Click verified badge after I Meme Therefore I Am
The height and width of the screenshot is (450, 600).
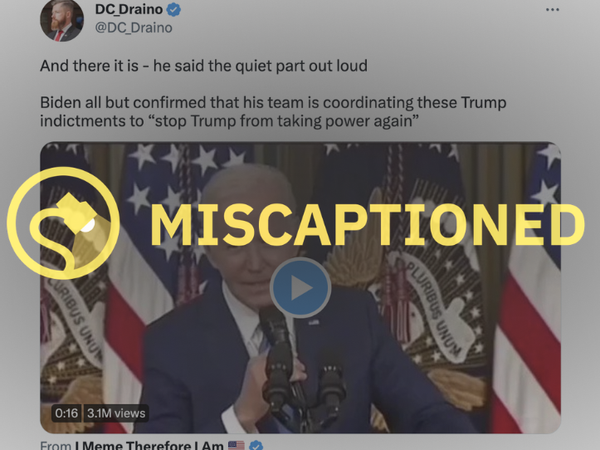point(256,445)
